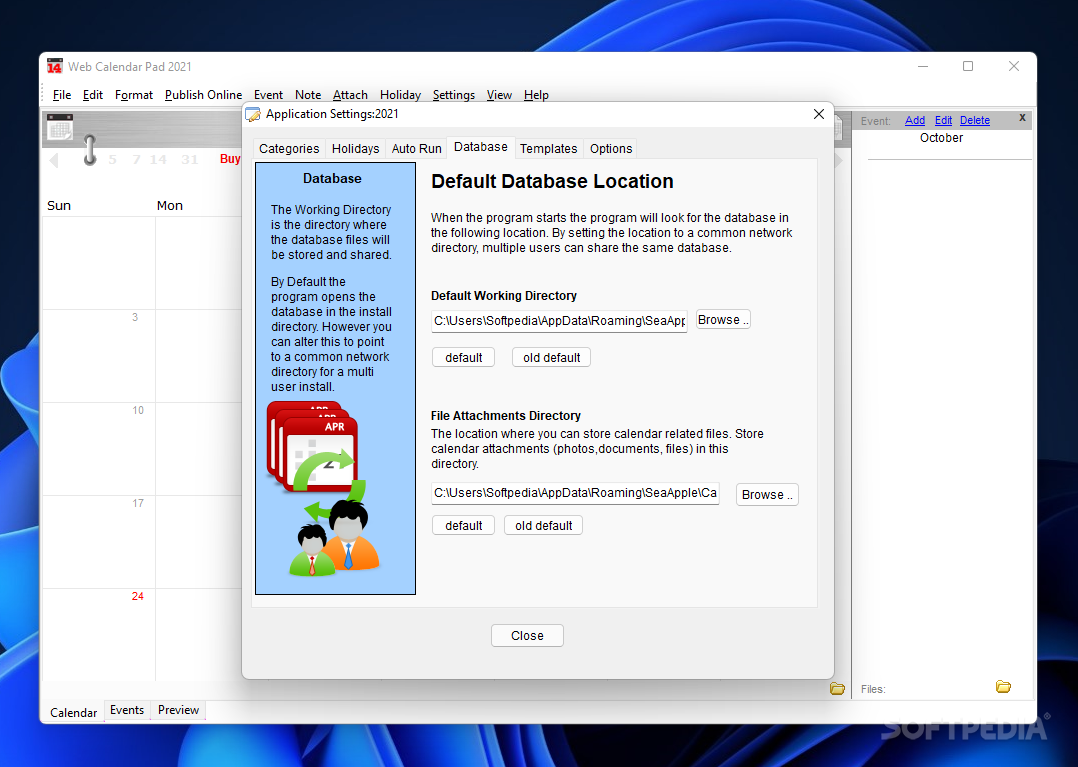Click the database sharing illustration

coord(322,489)
